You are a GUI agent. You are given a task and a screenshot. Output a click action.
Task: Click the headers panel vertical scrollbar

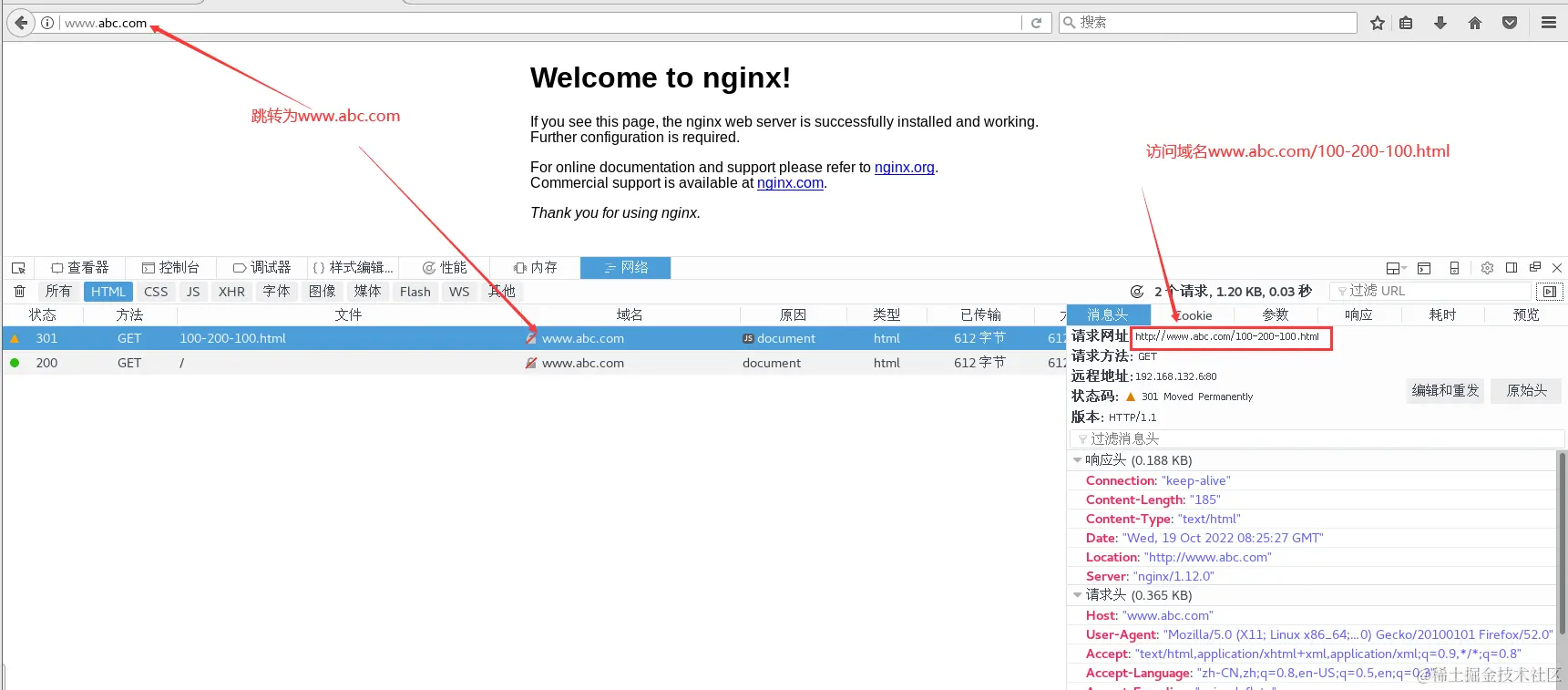[x=1562, y=542]
